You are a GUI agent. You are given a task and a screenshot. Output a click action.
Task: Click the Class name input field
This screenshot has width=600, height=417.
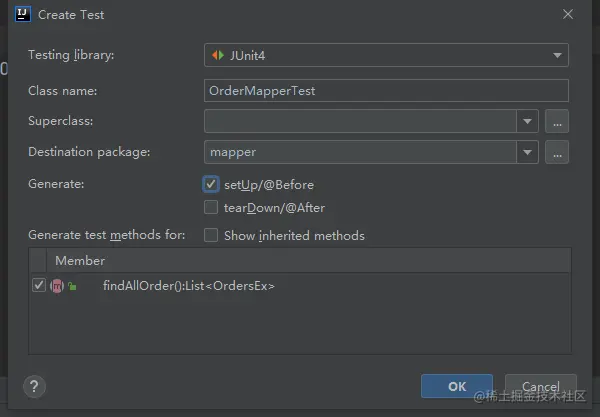[386, 90]
